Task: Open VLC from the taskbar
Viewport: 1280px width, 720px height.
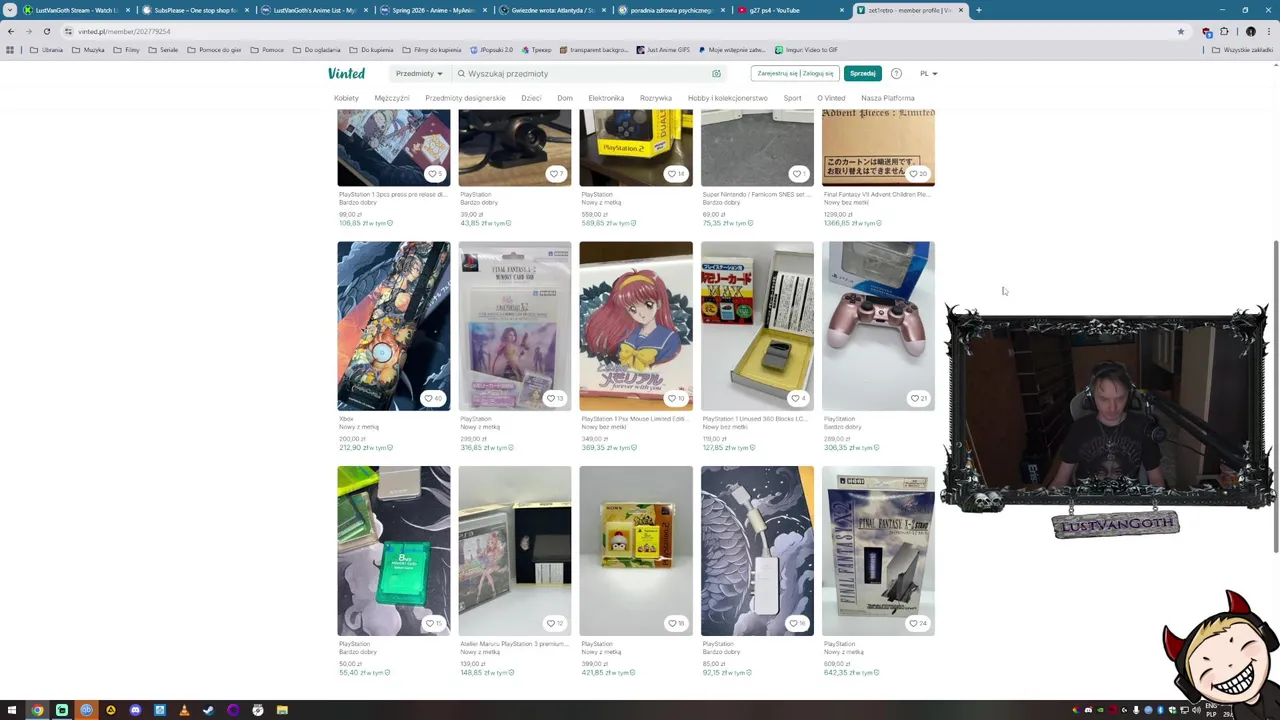Action: (184, 710)
